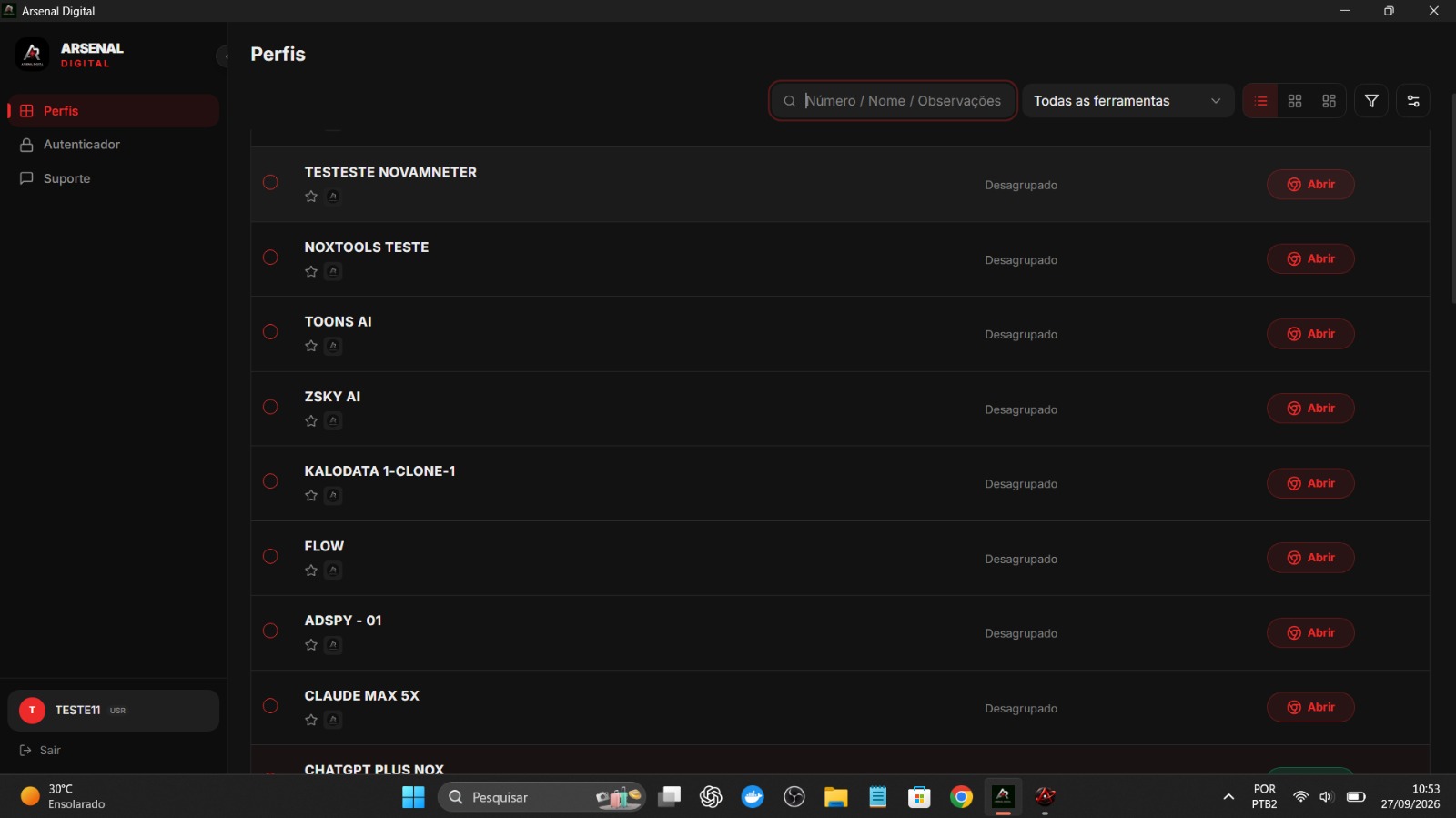Image resolution: width=1456 pixels, height=818 pixels.
Task: Tick the TOONS AI selection circle
Action: tap(270, 332)
